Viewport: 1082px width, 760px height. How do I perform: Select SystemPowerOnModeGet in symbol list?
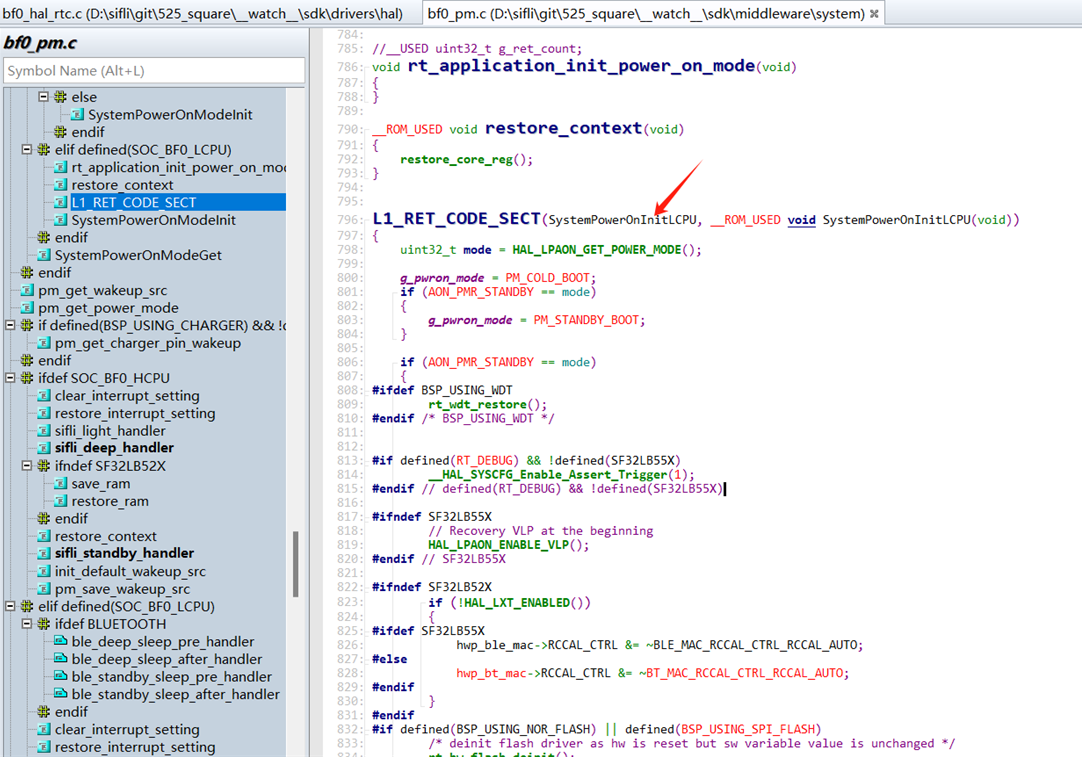click(x=138, y=255)
